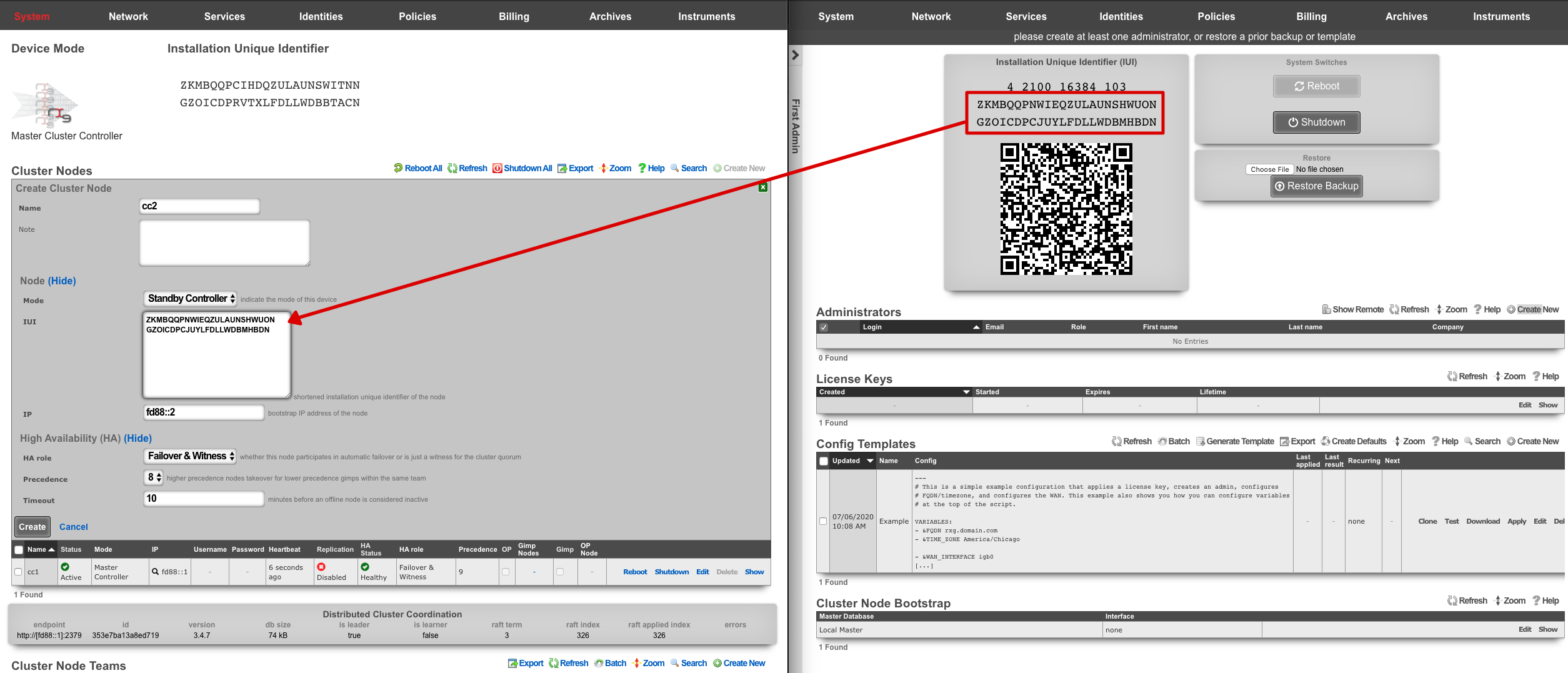1568x673 pixels.
Task: Refresh Cluster Node Teams
Action: (568, 663)
